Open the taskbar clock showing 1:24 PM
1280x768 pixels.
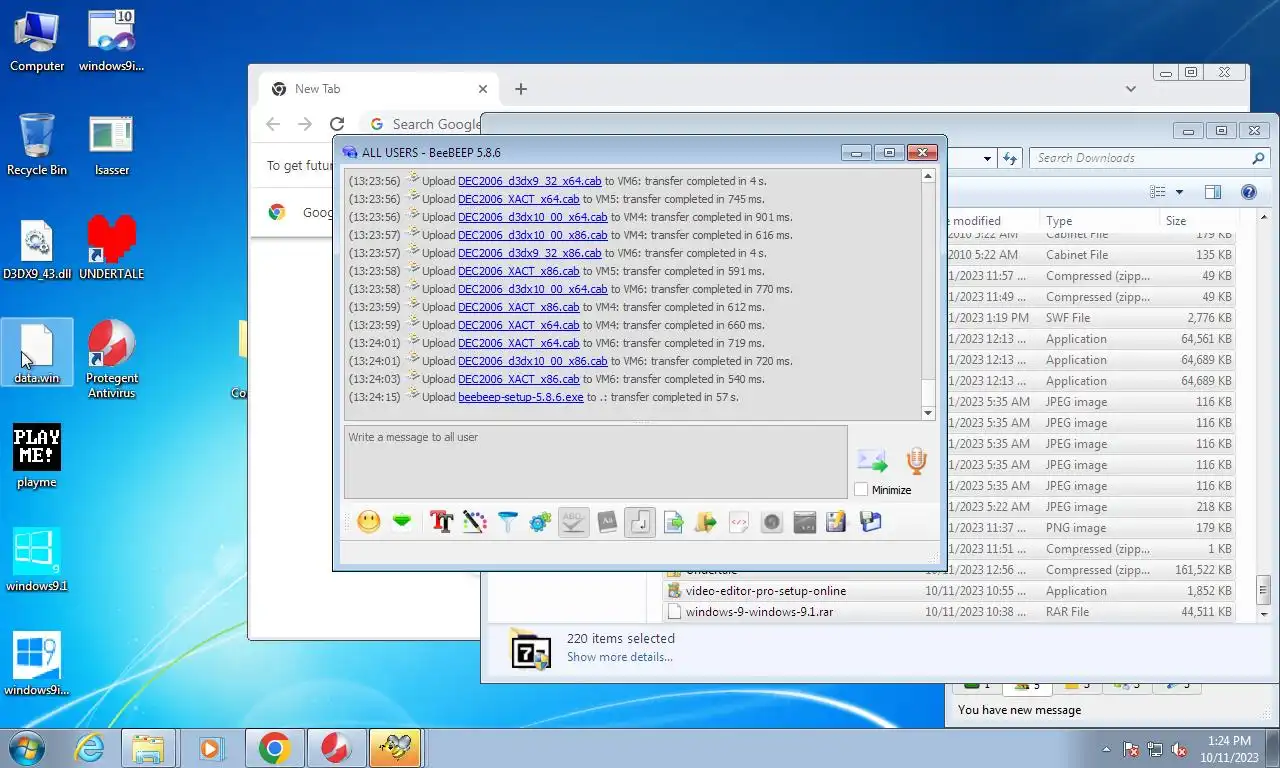coord(1228,749)
